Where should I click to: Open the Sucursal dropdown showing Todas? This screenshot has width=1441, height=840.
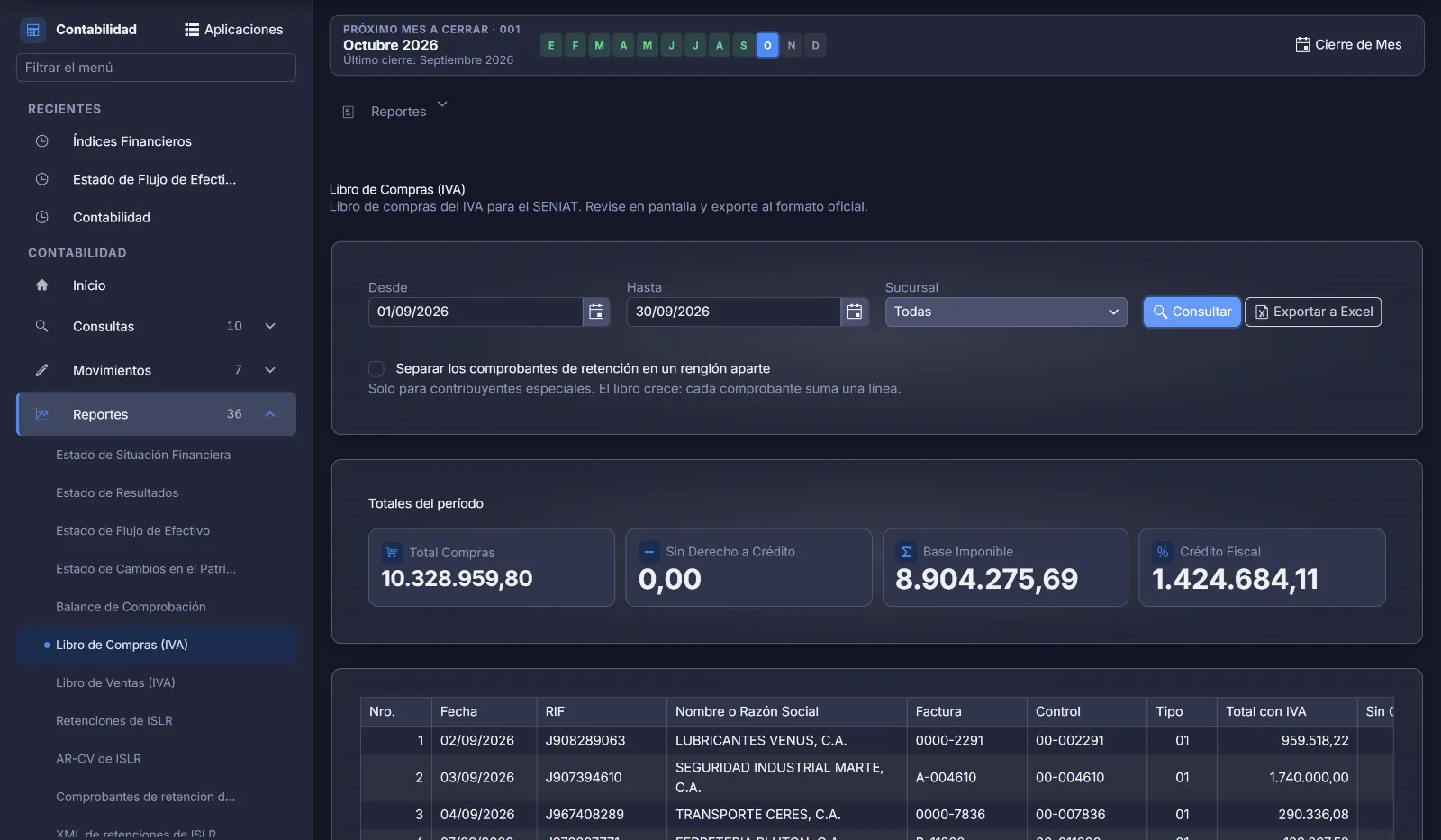(1006, 312)
